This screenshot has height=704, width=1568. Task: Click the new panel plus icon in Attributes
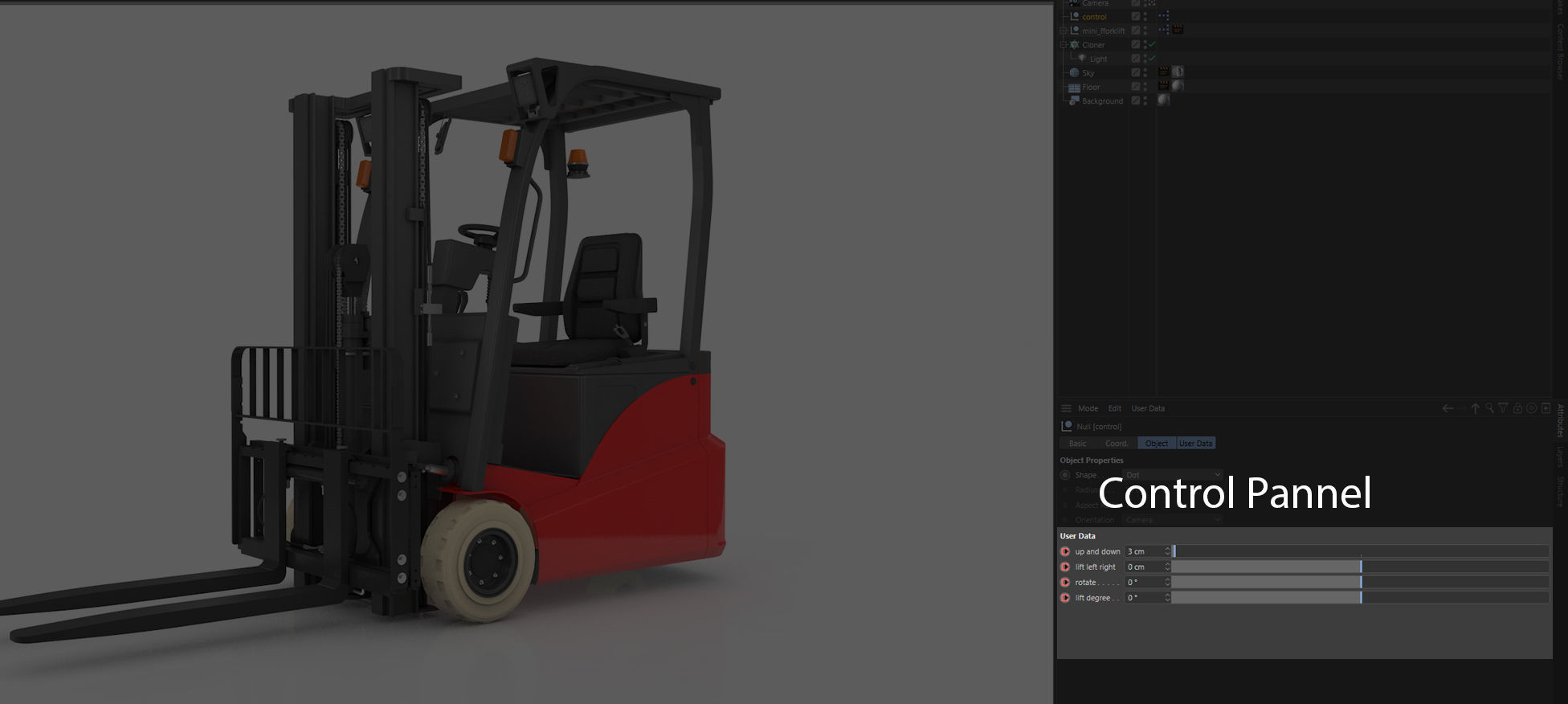1546,408
